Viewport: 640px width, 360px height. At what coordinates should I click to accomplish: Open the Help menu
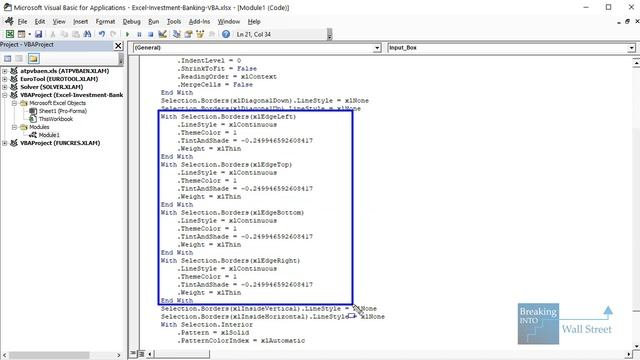(254, 22)
